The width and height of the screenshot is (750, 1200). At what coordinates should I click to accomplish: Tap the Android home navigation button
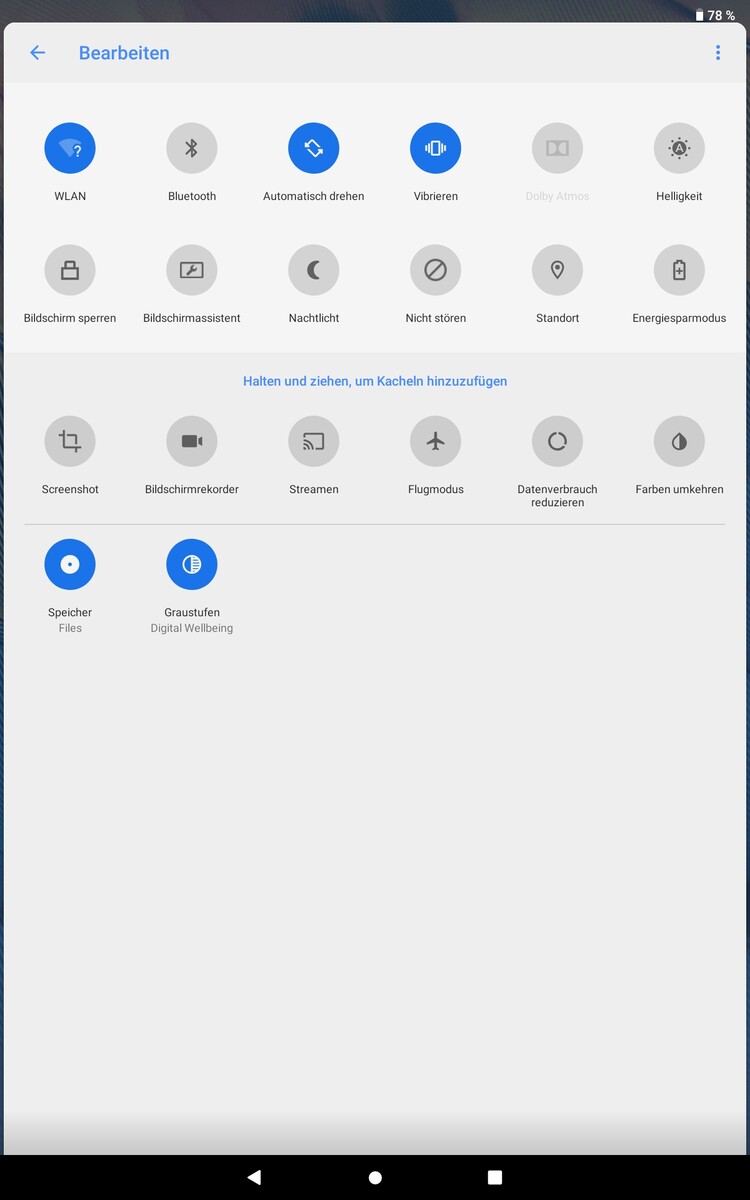pyautogui.click(x=375, y=1178)
